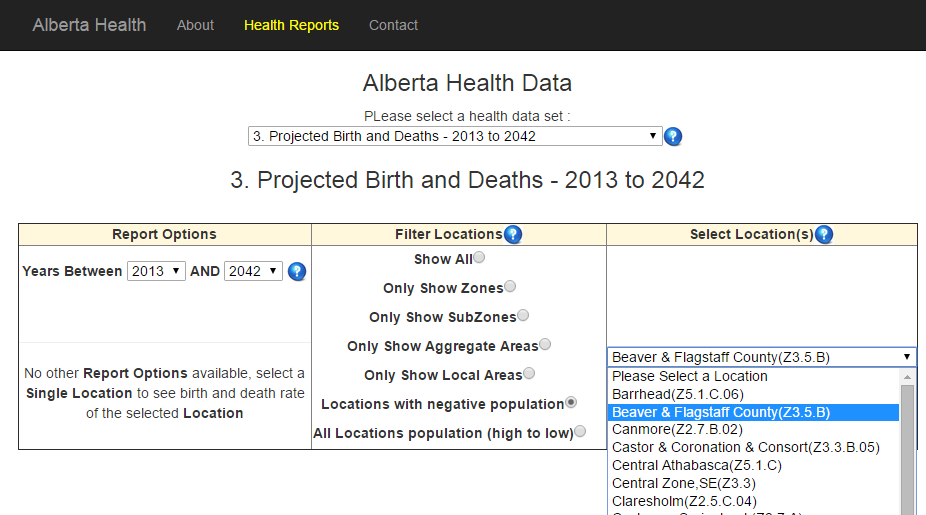Viewport: 926px width, 515px height.
Task: Open help icon beside health data set dropdown
Action: coord(673,136)
